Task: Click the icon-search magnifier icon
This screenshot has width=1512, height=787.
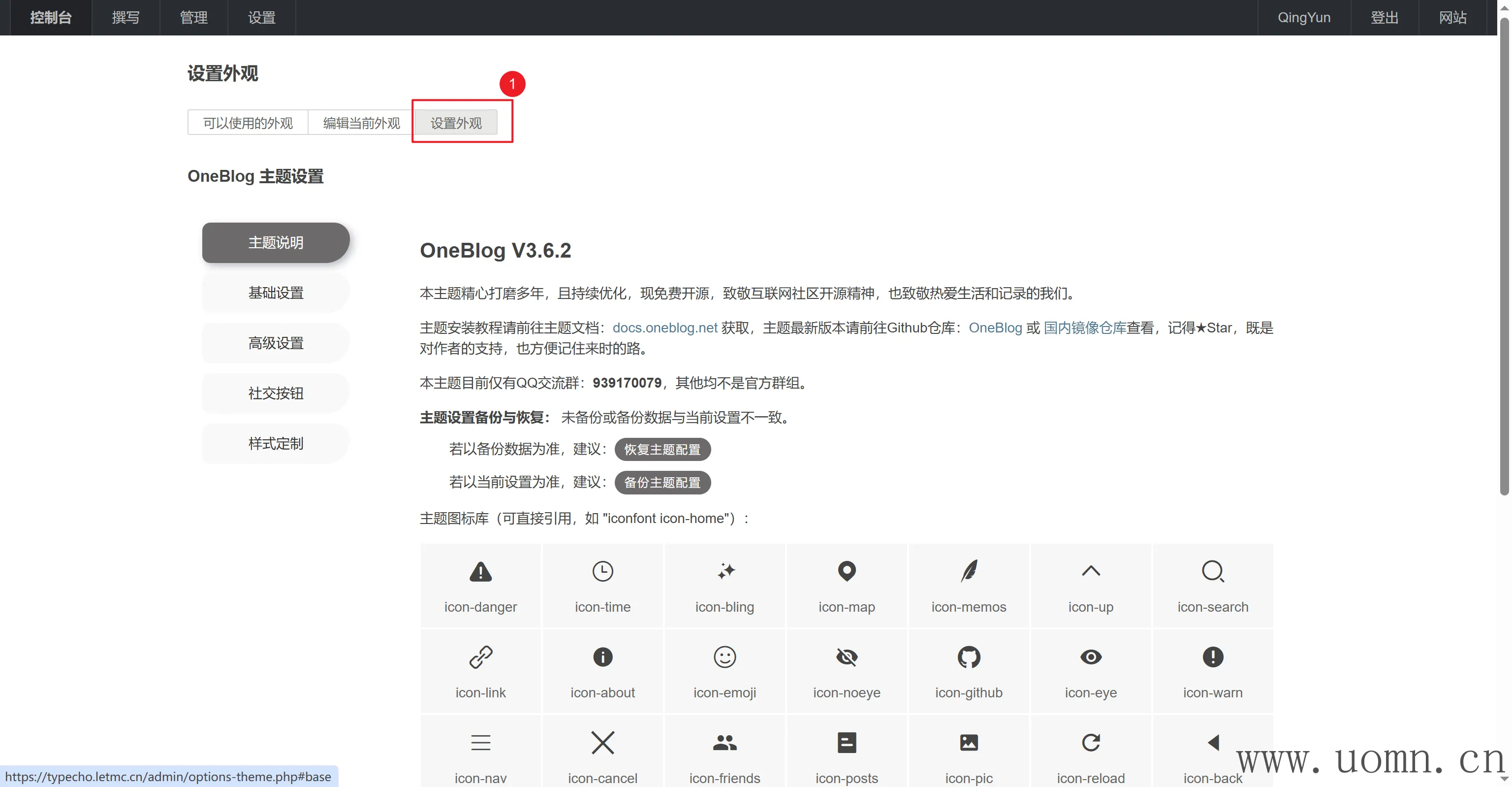Action: tap(1212, 571)
